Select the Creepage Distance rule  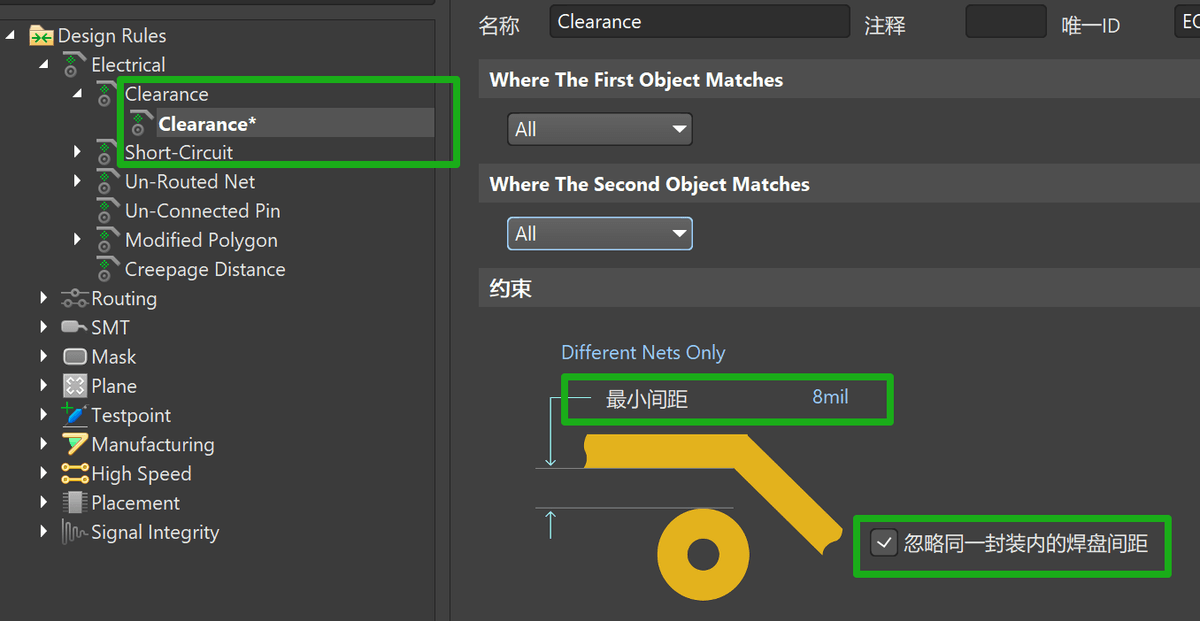[205, 269]
